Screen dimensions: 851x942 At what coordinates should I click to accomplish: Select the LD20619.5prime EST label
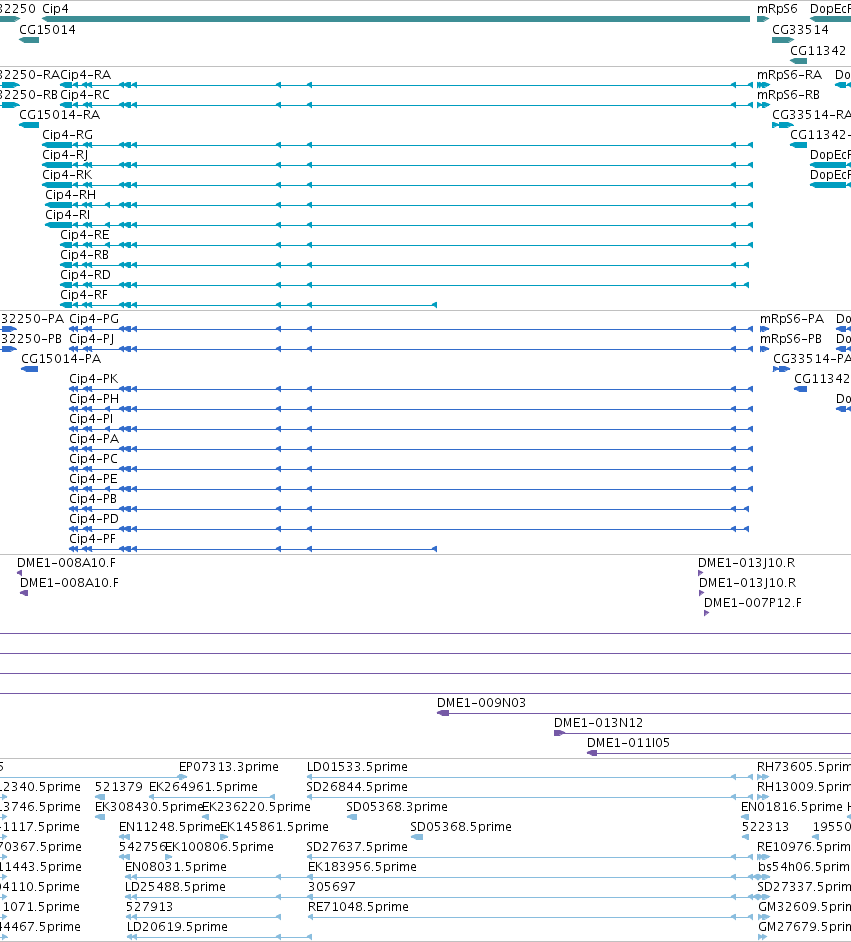point(177,927)
